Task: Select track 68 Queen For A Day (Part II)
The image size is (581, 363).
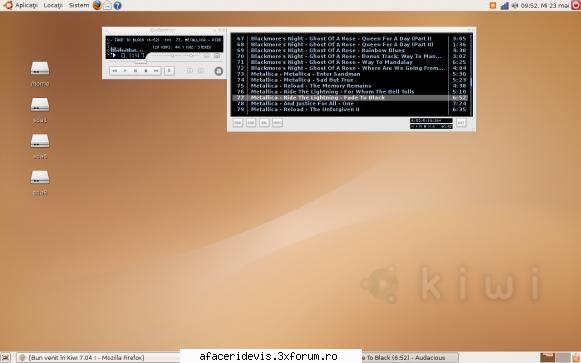Action: coord(350,44)
